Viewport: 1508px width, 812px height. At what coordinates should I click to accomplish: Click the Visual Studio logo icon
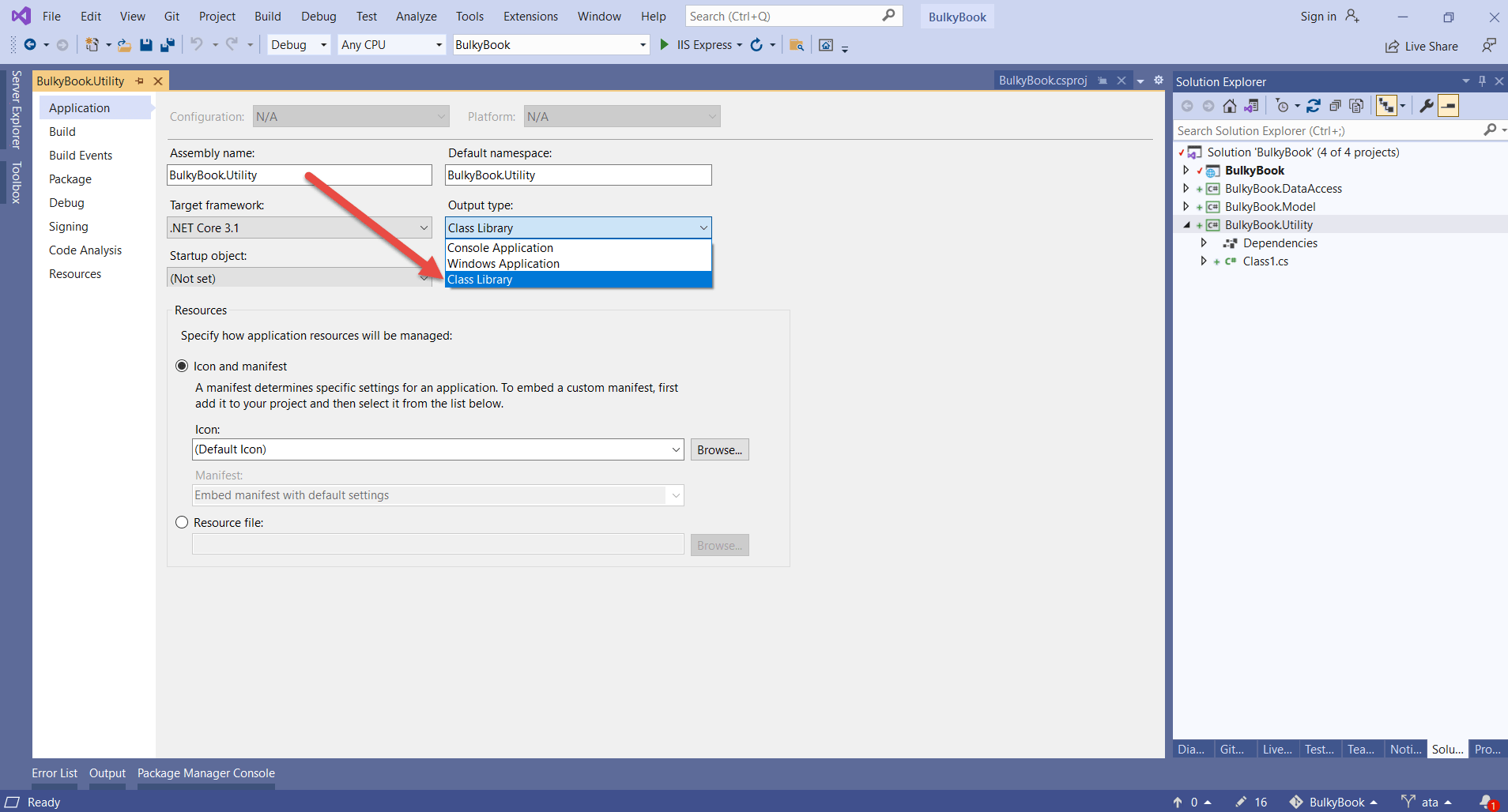(x=21, y=16)
